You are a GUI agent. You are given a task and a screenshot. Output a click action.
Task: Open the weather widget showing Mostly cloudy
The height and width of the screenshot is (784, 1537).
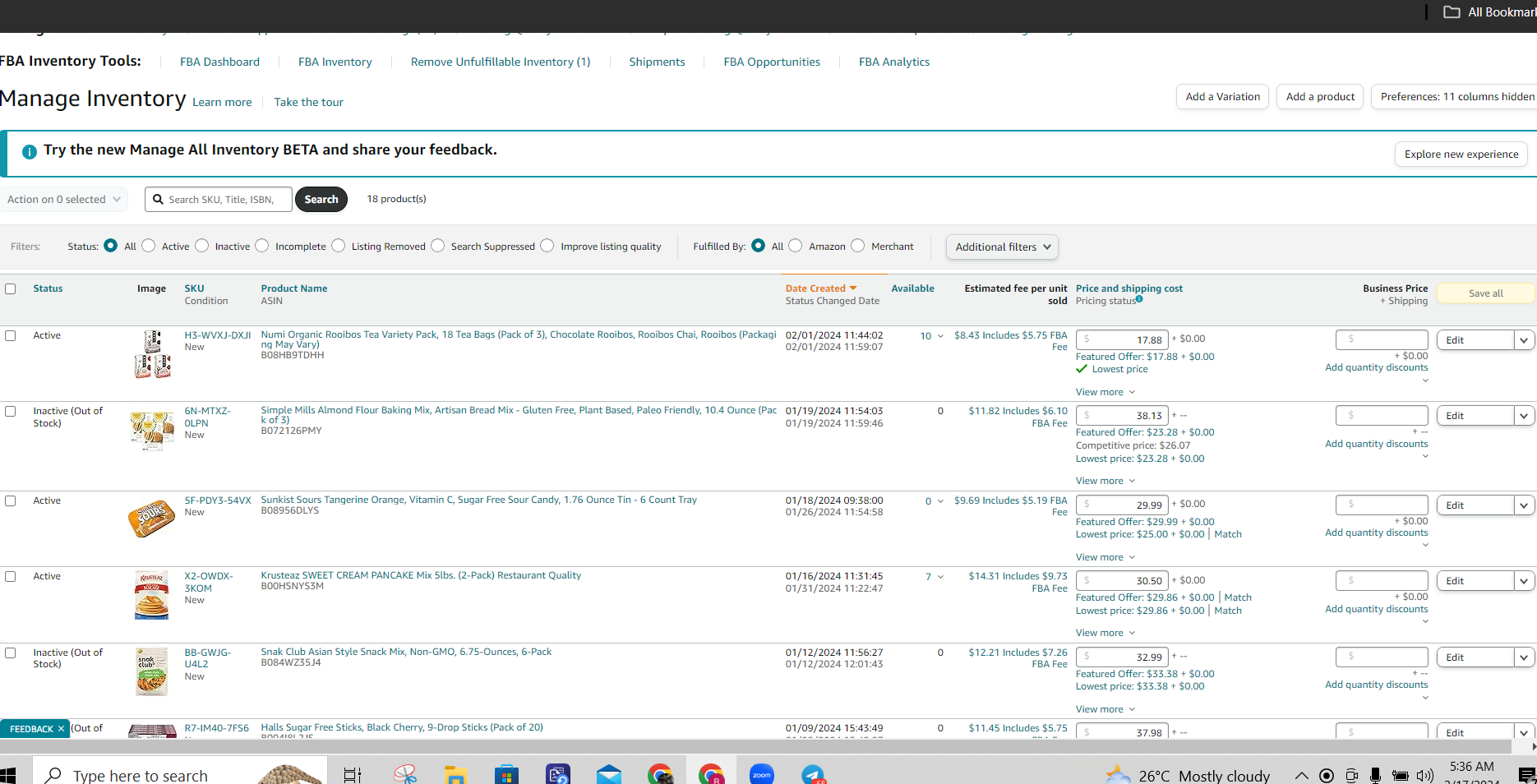[x=1188, y=775]
